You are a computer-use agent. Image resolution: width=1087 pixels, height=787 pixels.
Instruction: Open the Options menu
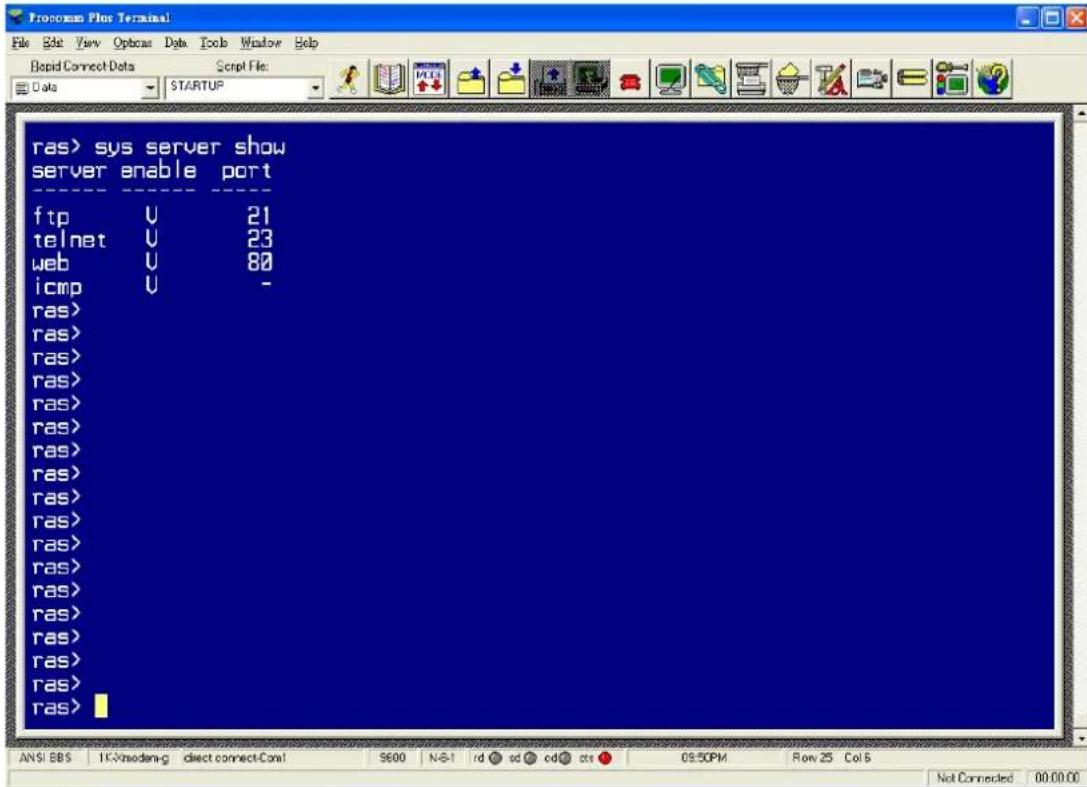[x=132, y=43]
